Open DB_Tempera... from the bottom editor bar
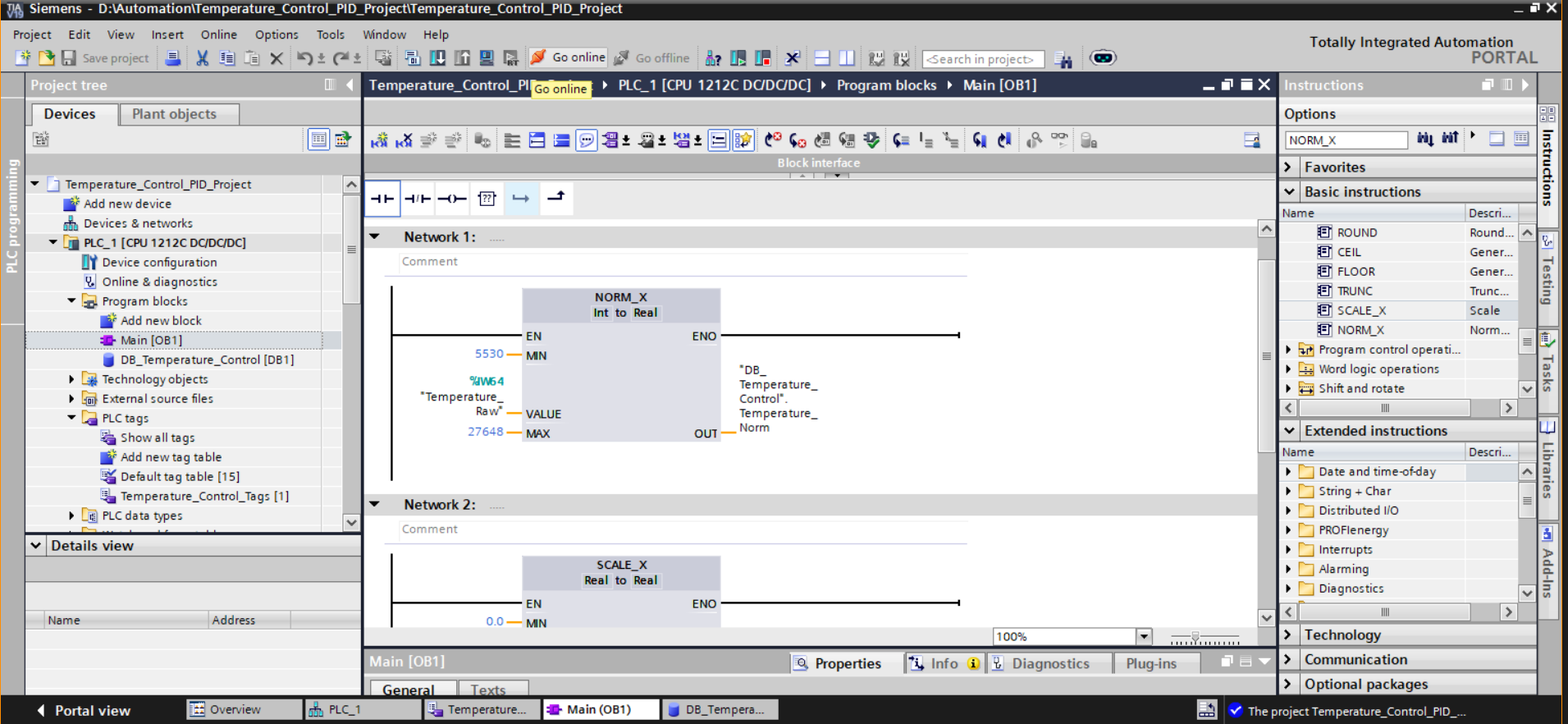The image size is (1568, 724). point(719,709)
